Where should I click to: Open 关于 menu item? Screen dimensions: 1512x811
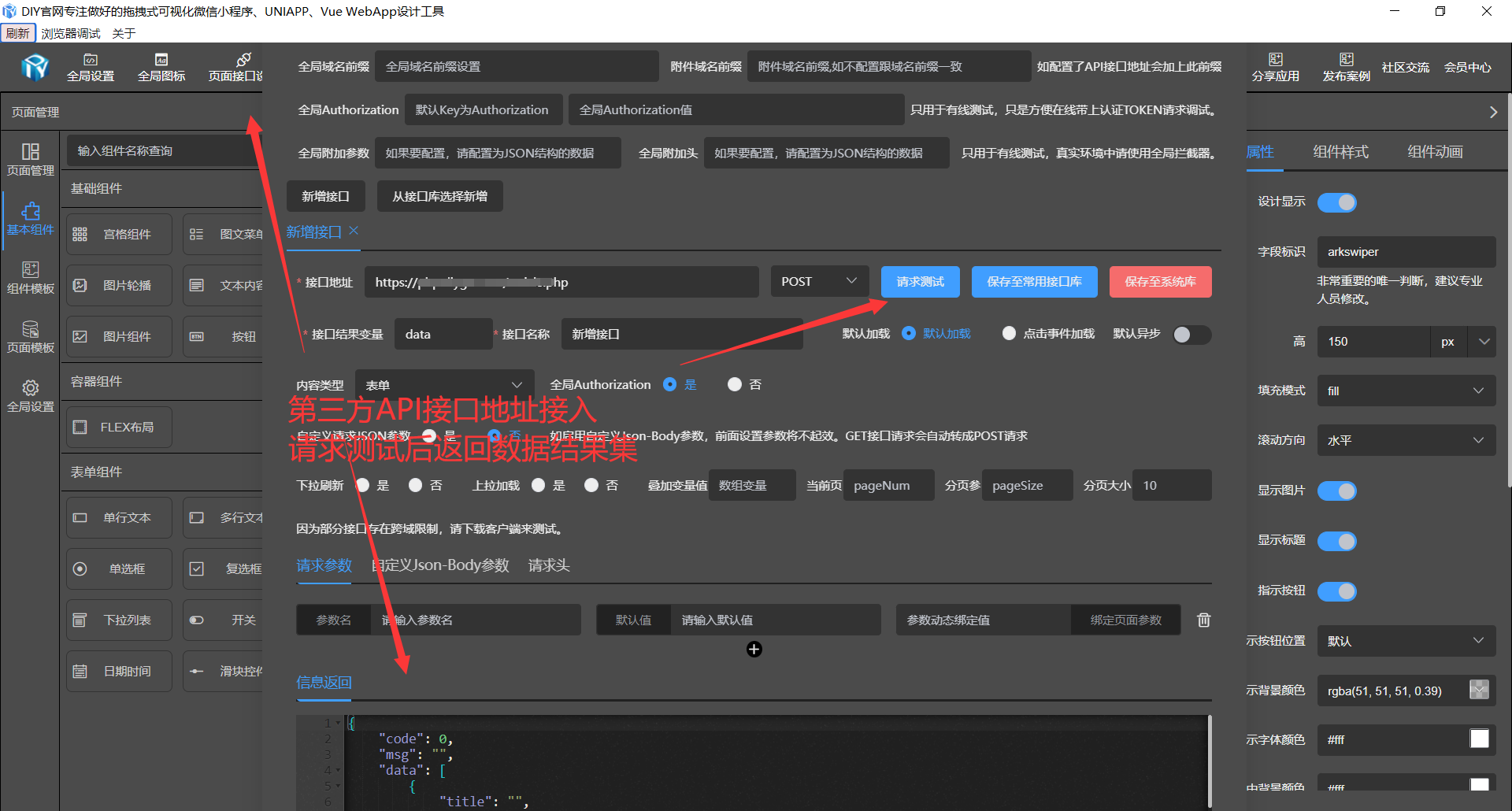(x=124, y=33)
